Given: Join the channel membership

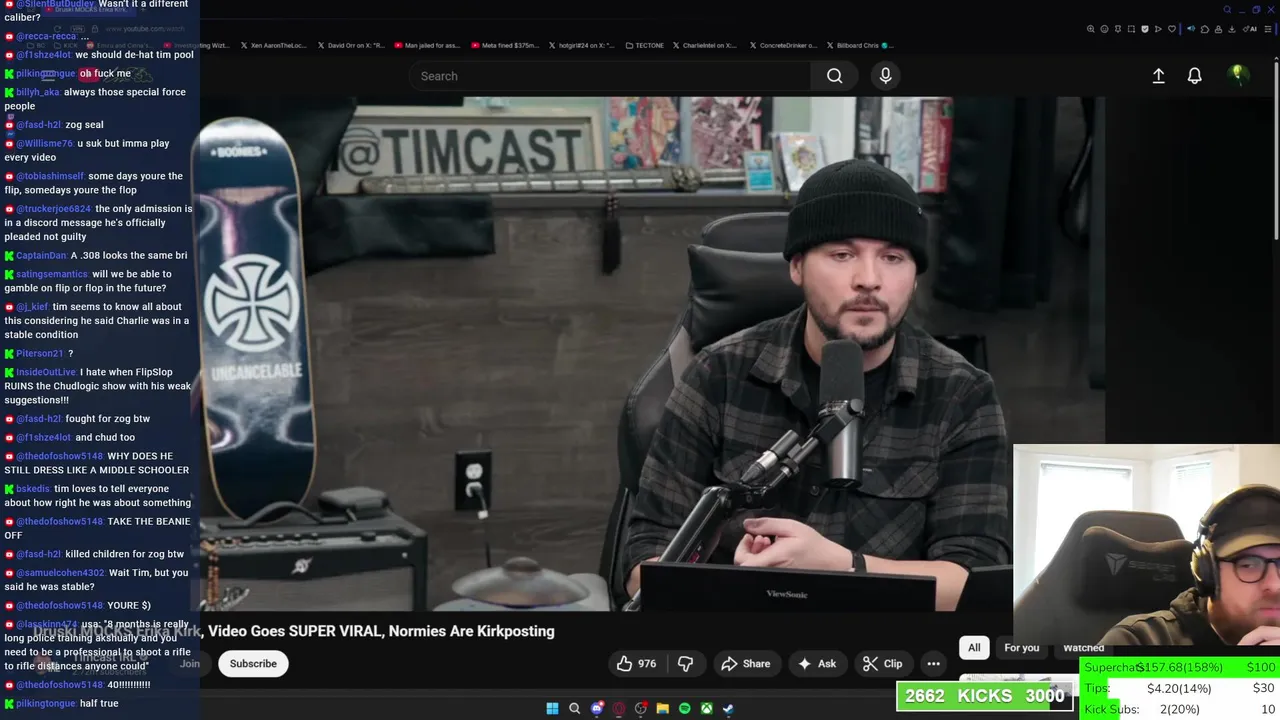Looking at the screenshot, I should click(190, 664).
